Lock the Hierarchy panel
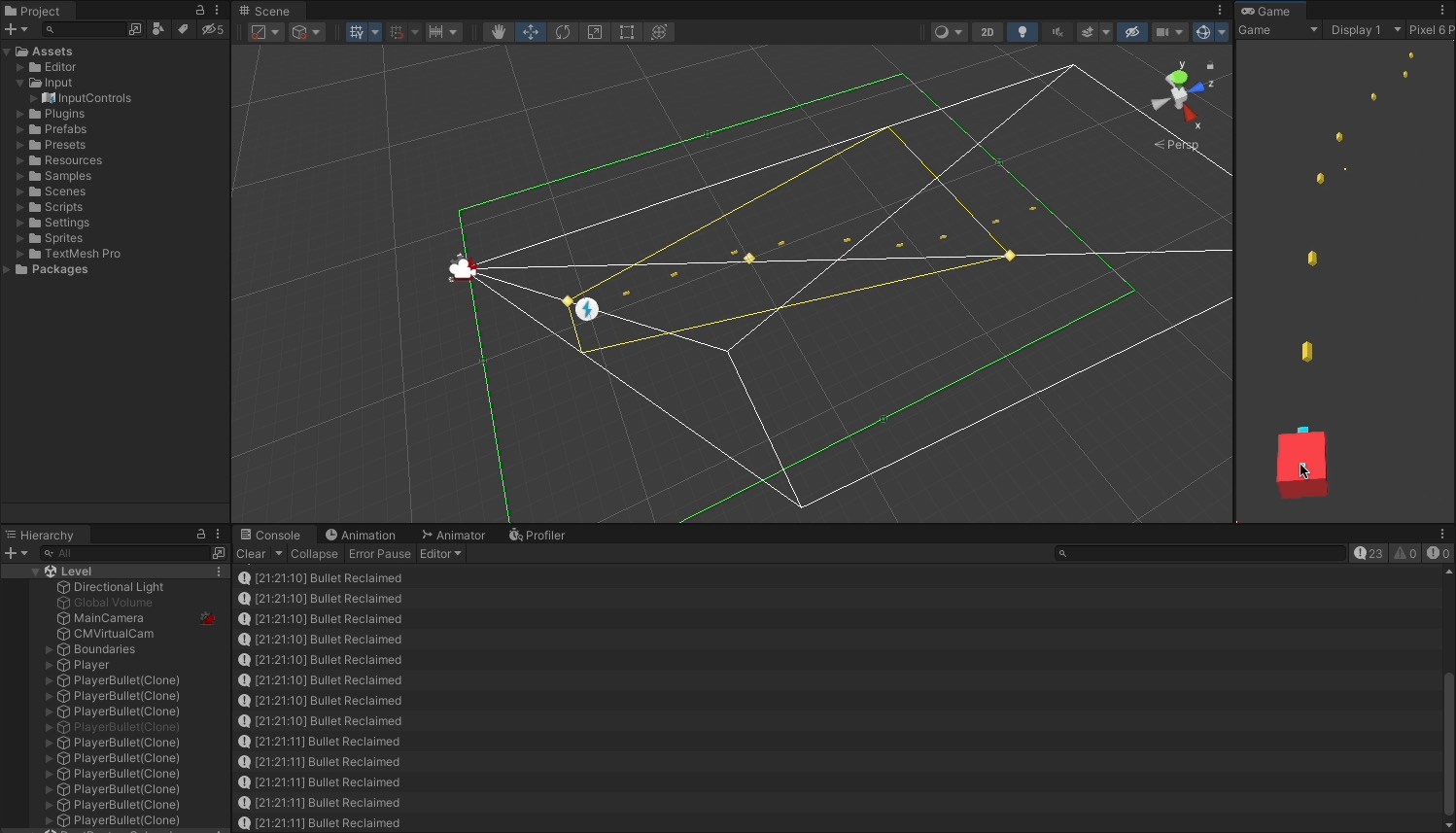This screenshot has height=833, width=1456. click(x=201, y=535)
